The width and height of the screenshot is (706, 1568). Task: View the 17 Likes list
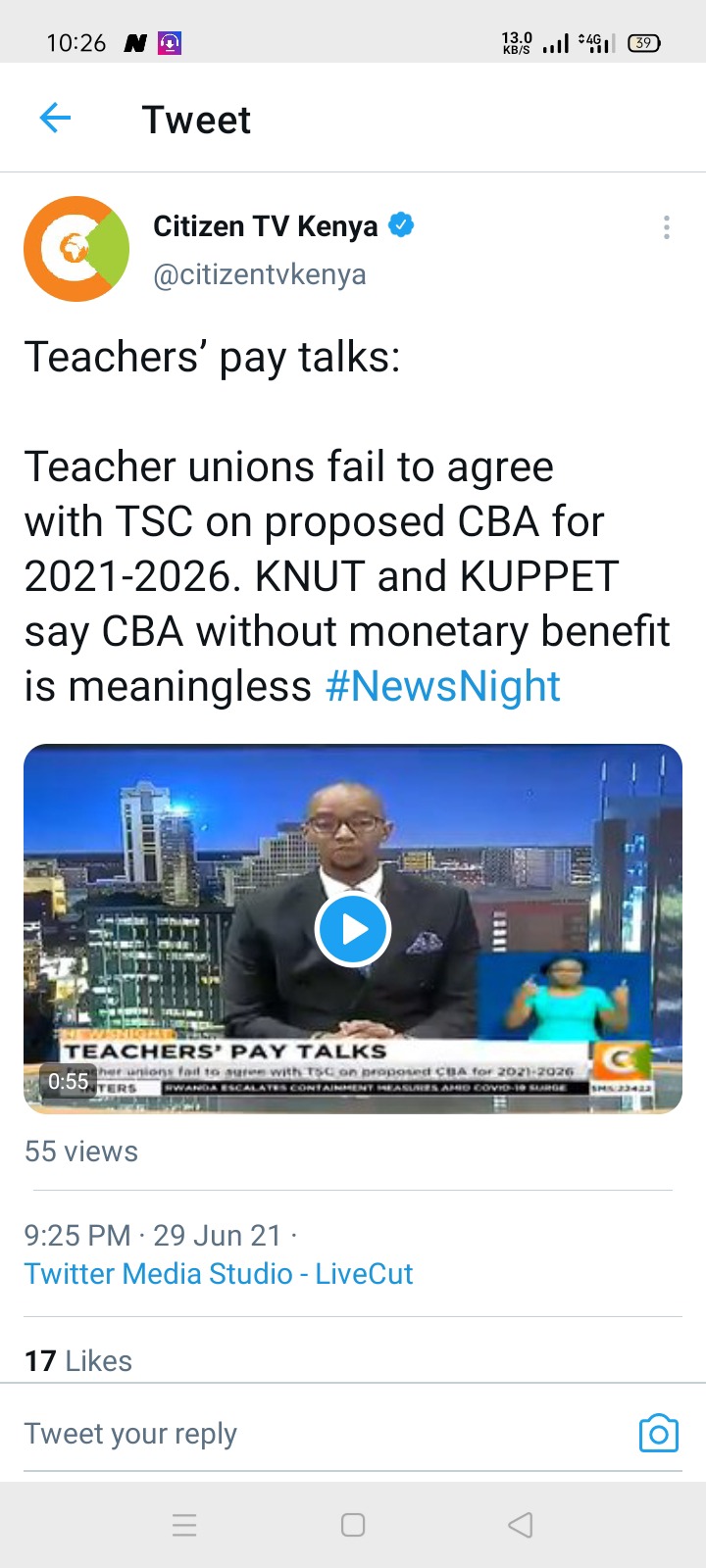click(78, 1360)
